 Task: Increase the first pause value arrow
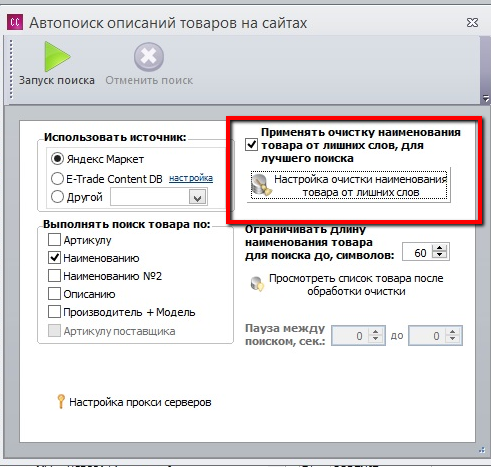click(x=376, y=331)
